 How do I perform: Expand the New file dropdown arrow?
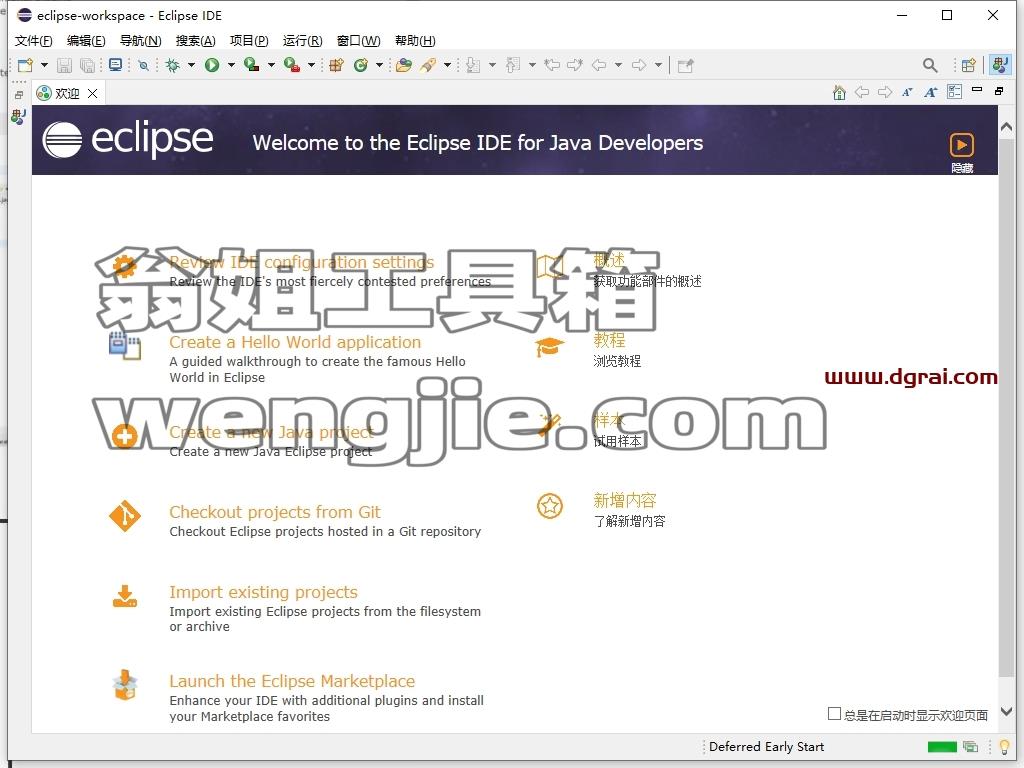[44, 65]
